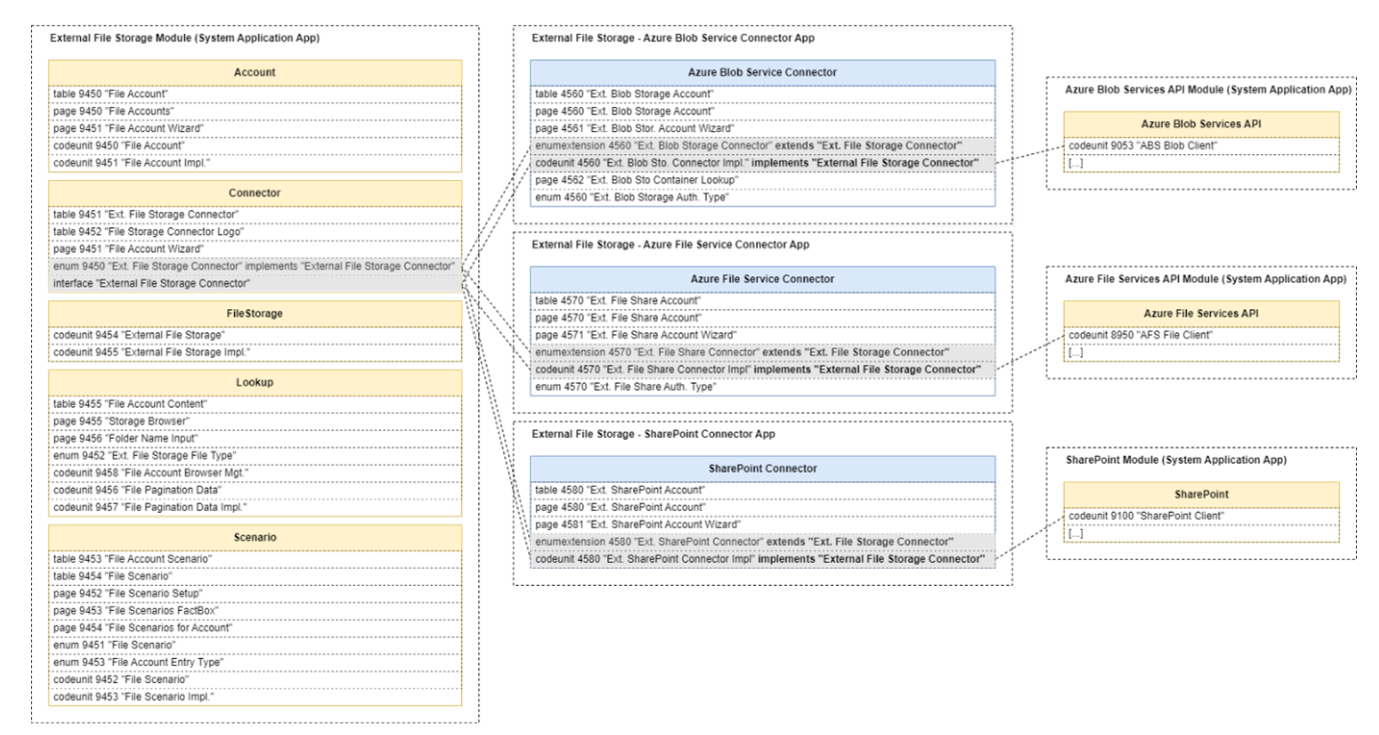This screenshot has height=735, width=1379.
Task: Click the Connector box header
Action: click(x=256, y=193)
